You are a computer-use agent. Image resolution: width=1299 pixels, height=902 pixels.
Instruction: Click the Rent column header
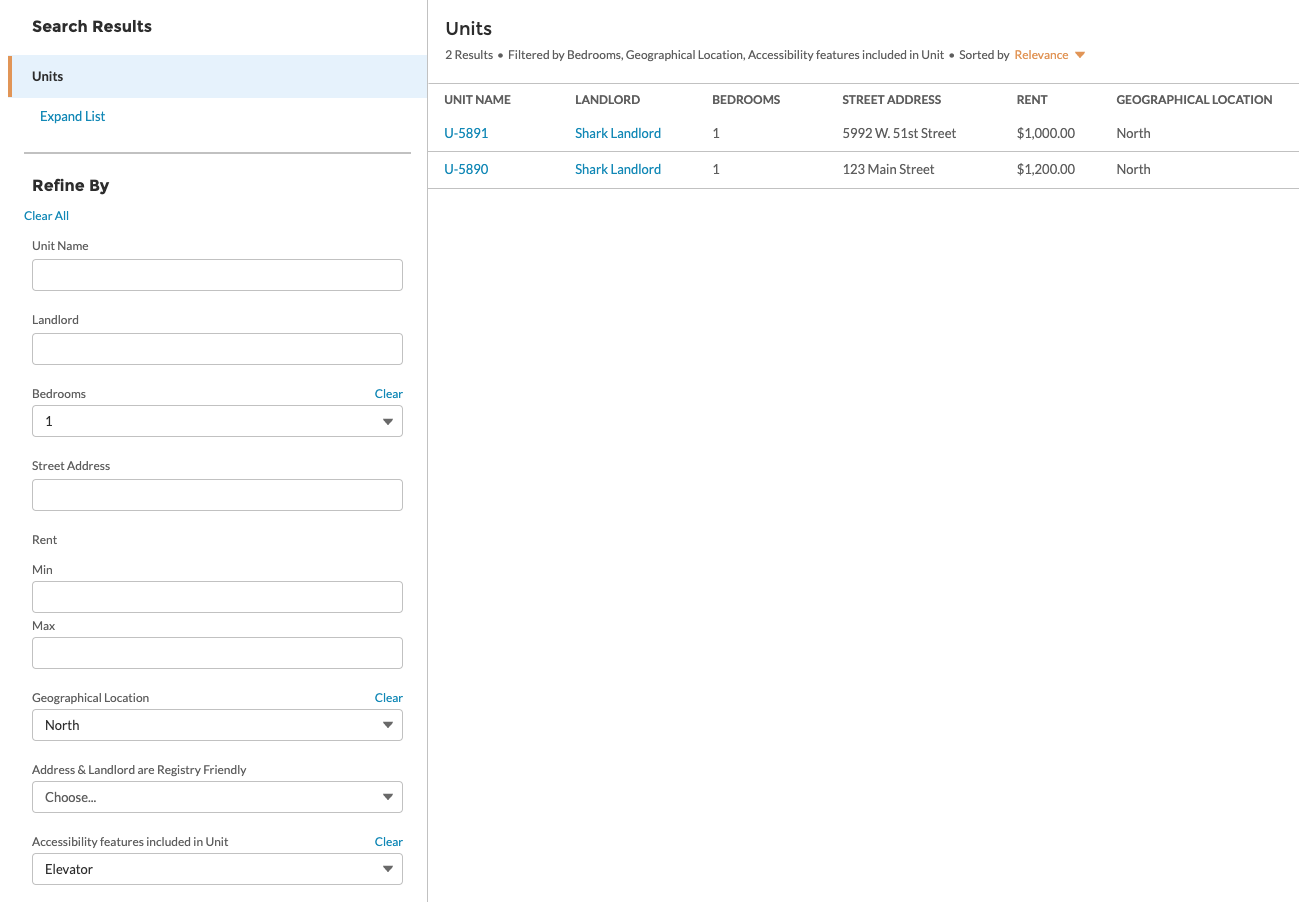point(1032,100)
